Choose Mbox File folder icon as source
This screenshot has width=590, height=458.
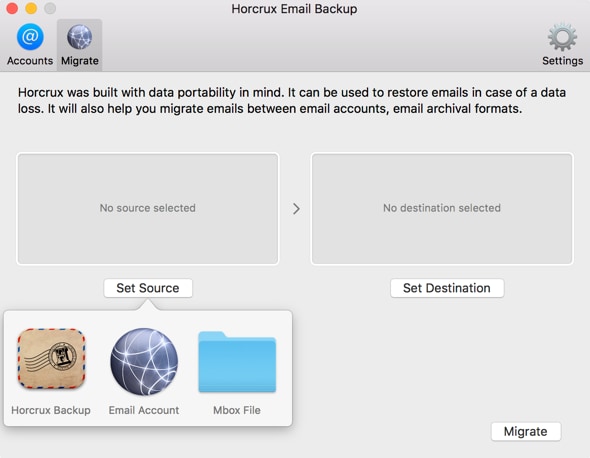pyautogui.click(x=237, y=362)
